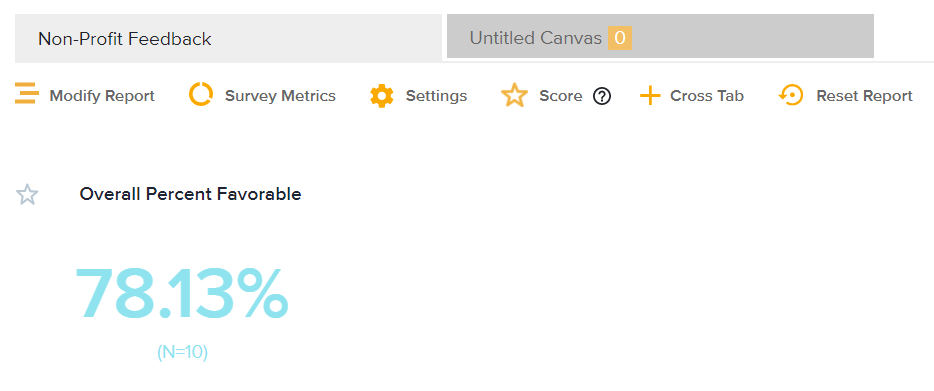Switch to the Untitled Canvas tab
Image resolution: width=934 pixels, height=391 pixels.
coord(660,36)
